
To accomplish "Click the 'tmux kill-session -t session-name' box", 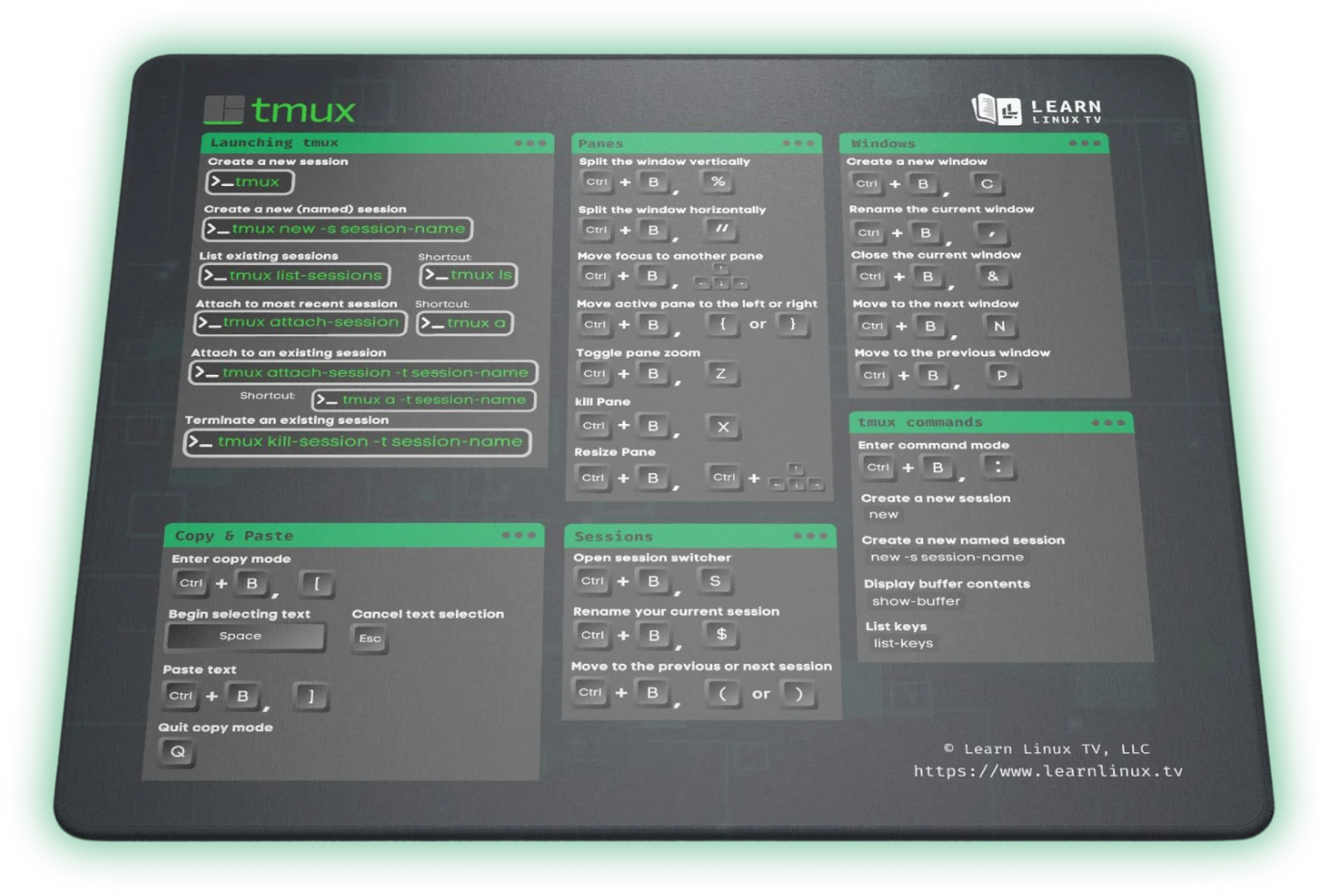I will coord(358,442).
